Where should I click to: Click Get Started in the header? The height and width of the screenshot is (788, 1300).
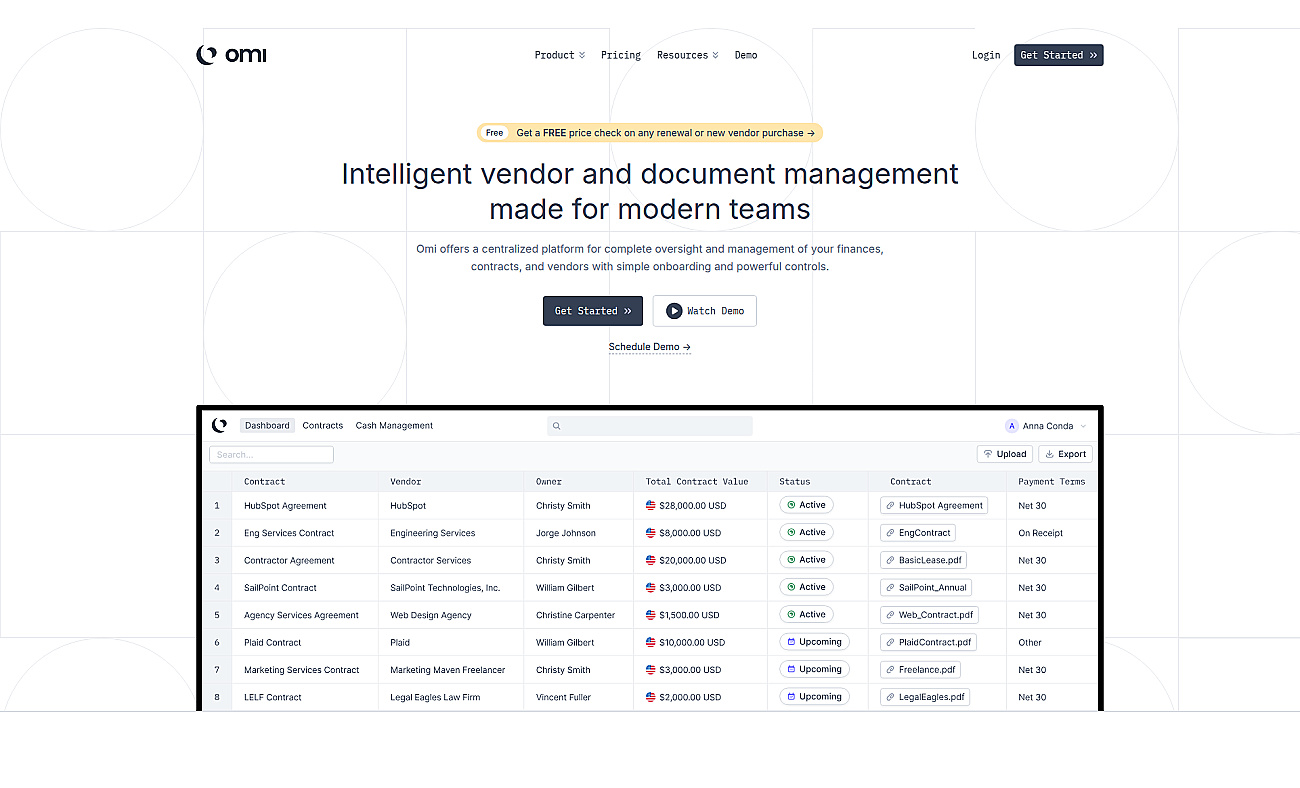pyautogui.click(x=1058, y=55)
